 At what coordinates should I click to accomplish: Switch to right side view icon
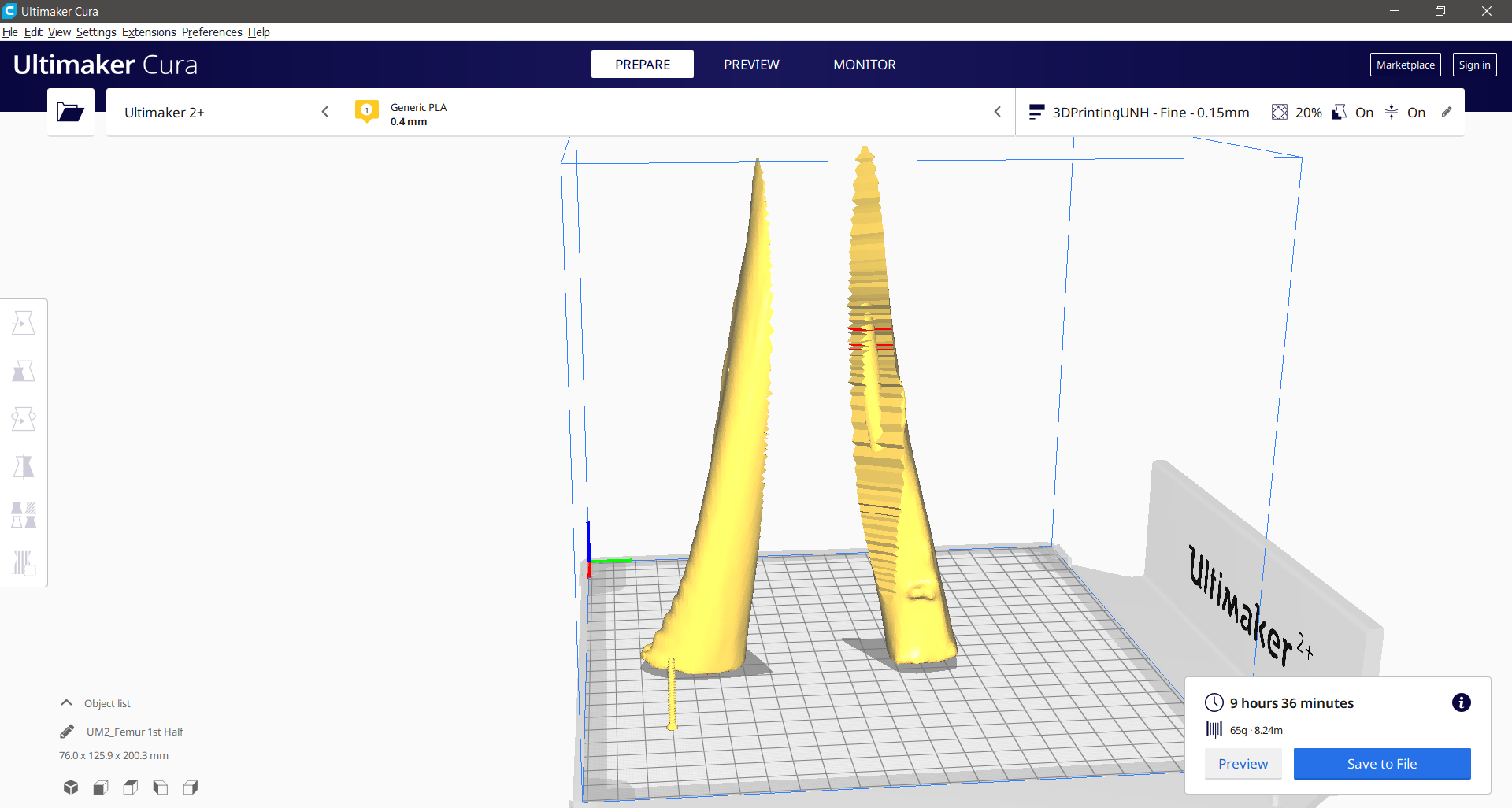pos(191,787)
